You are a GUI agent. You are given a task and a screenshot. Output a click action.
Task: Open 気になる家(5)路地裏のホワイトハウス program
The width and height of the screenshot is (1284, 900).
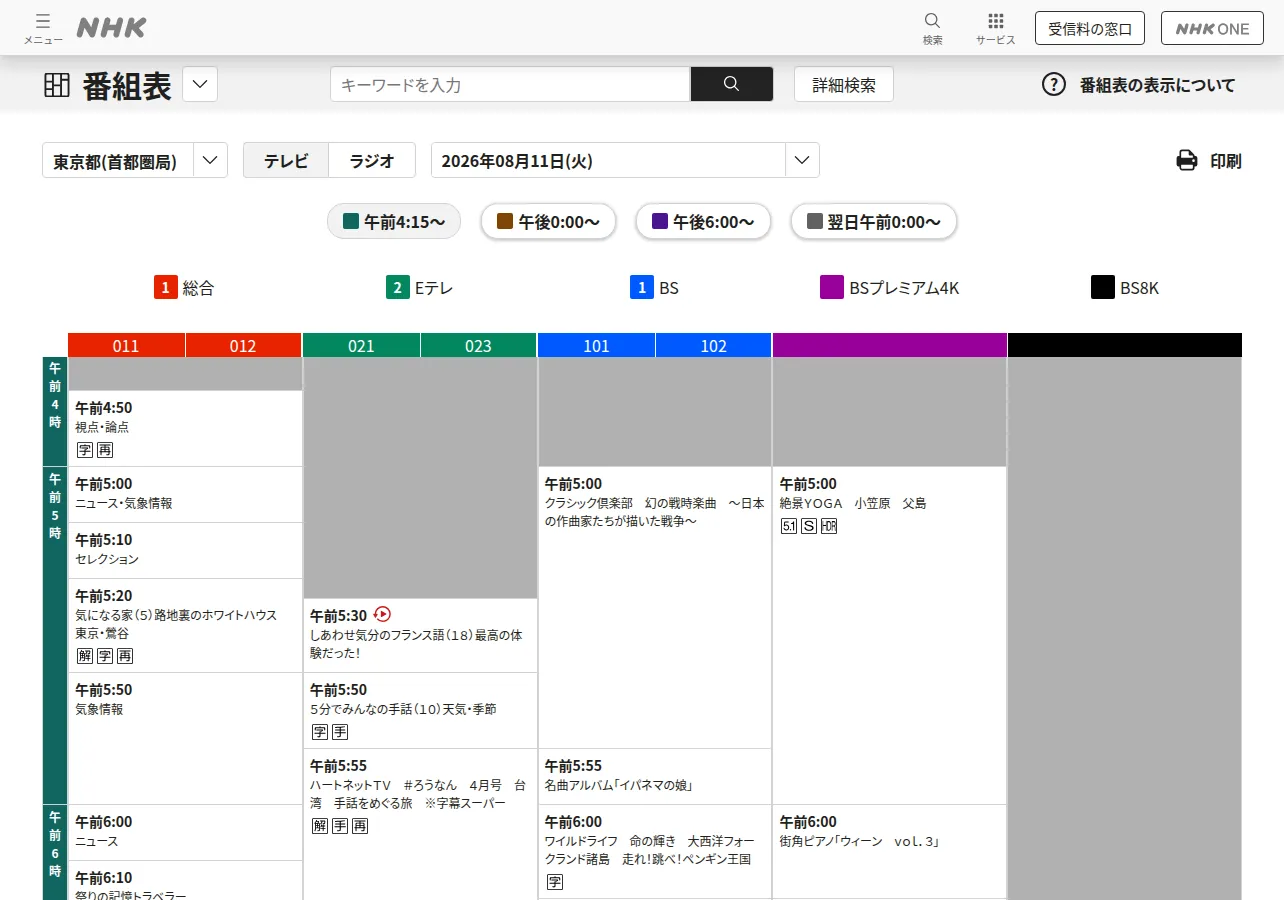[185, 625]
